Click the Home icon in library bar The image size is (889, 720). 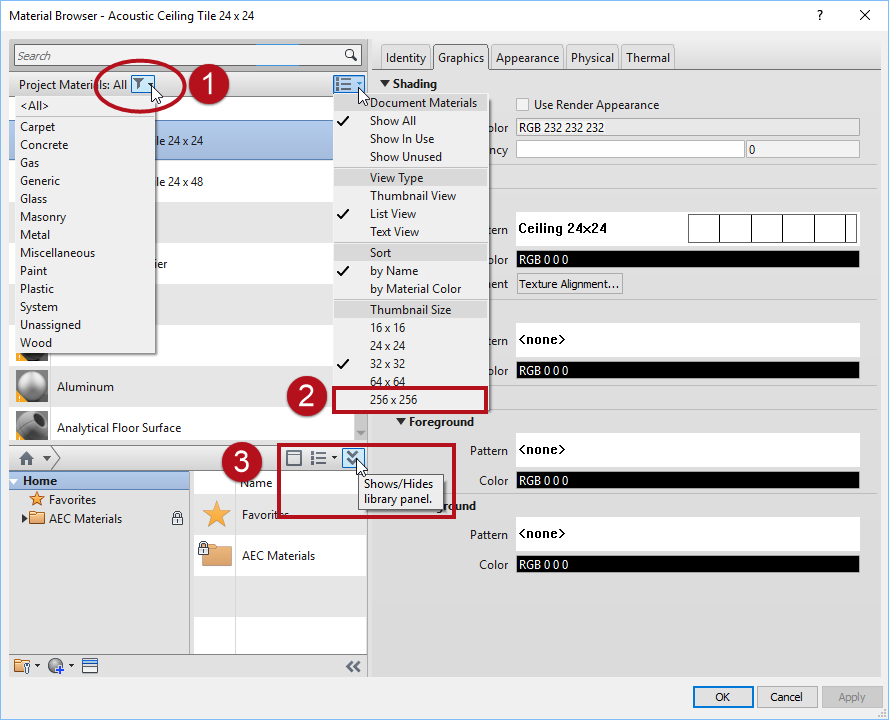[x=27, y=459]
